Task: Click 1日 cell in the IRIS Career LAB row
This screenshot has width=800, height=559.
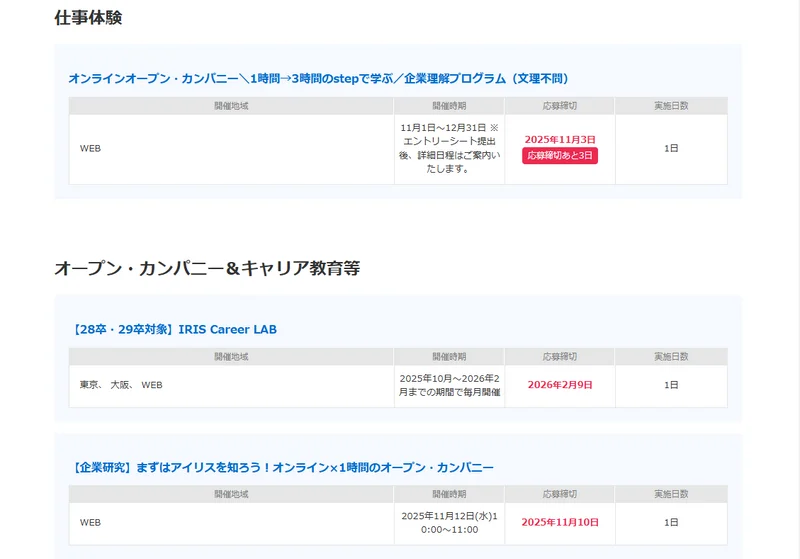Action: (671, 385)
